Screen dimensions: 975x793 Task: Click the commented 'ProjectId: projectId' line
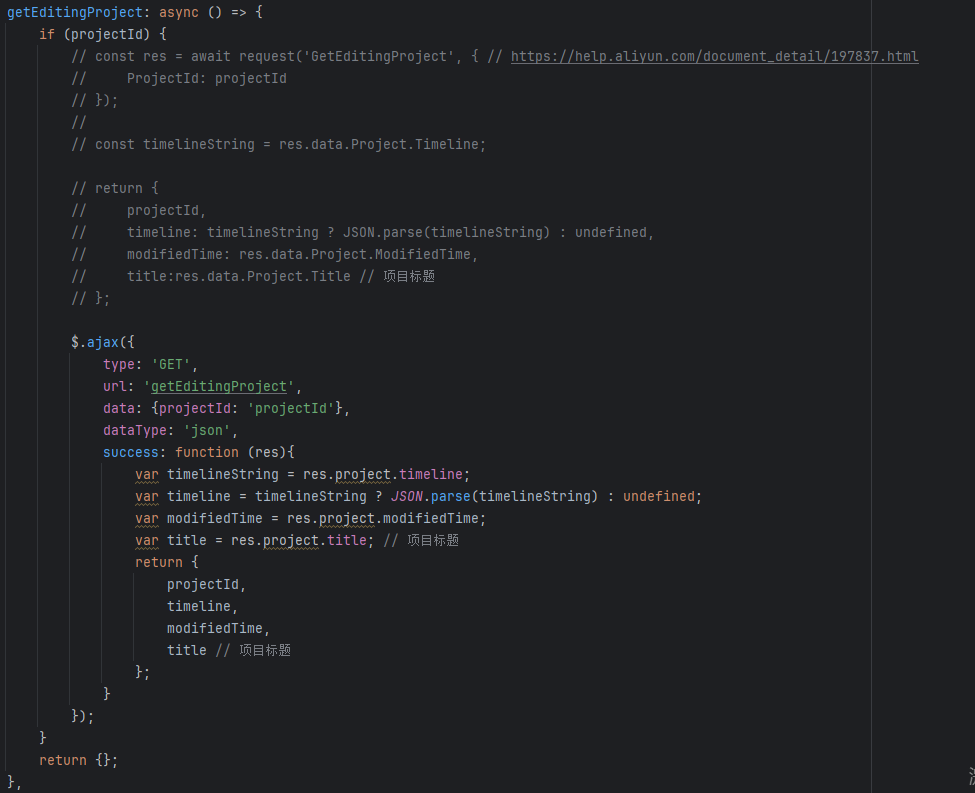point(206,78)
